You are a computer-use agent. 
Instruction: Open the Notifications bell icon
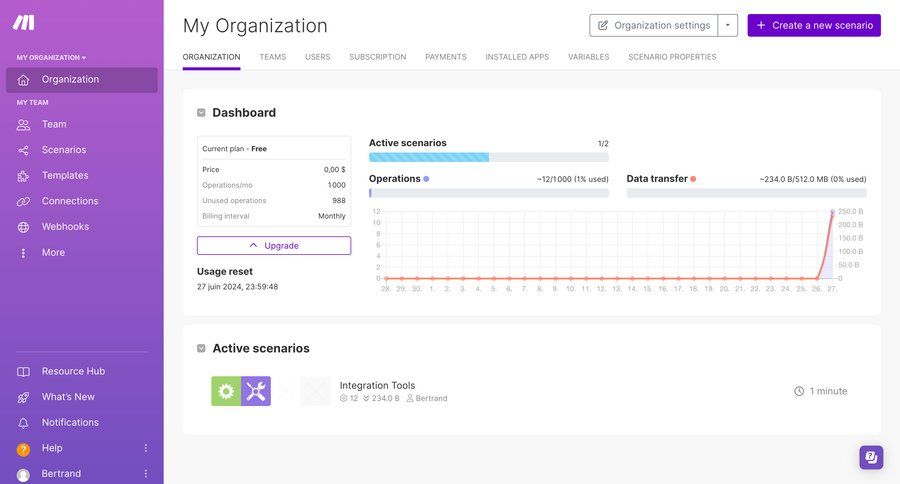tap(23, 423)
